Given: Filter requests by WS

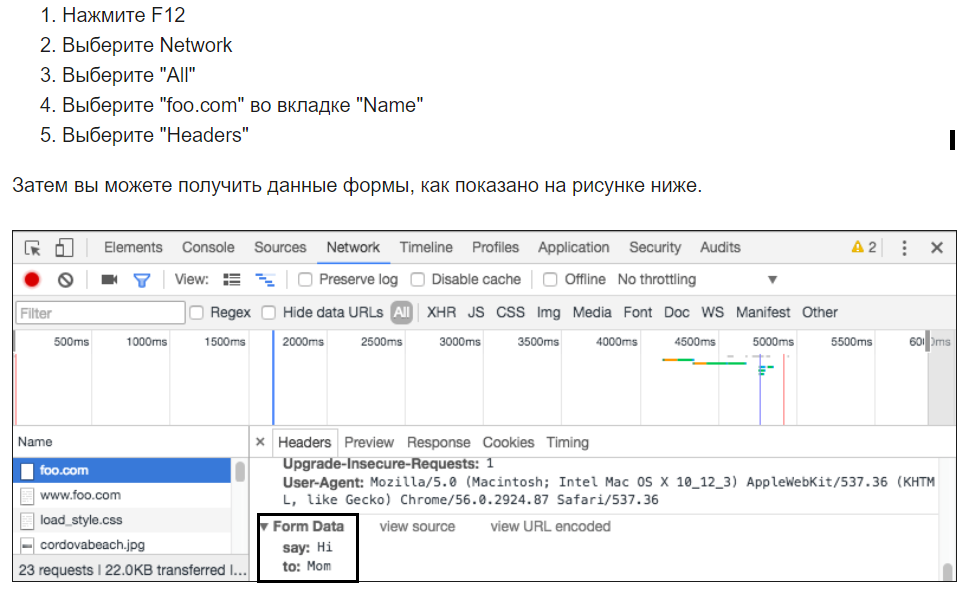Looking at the screenshot, I should coord(713,313).
